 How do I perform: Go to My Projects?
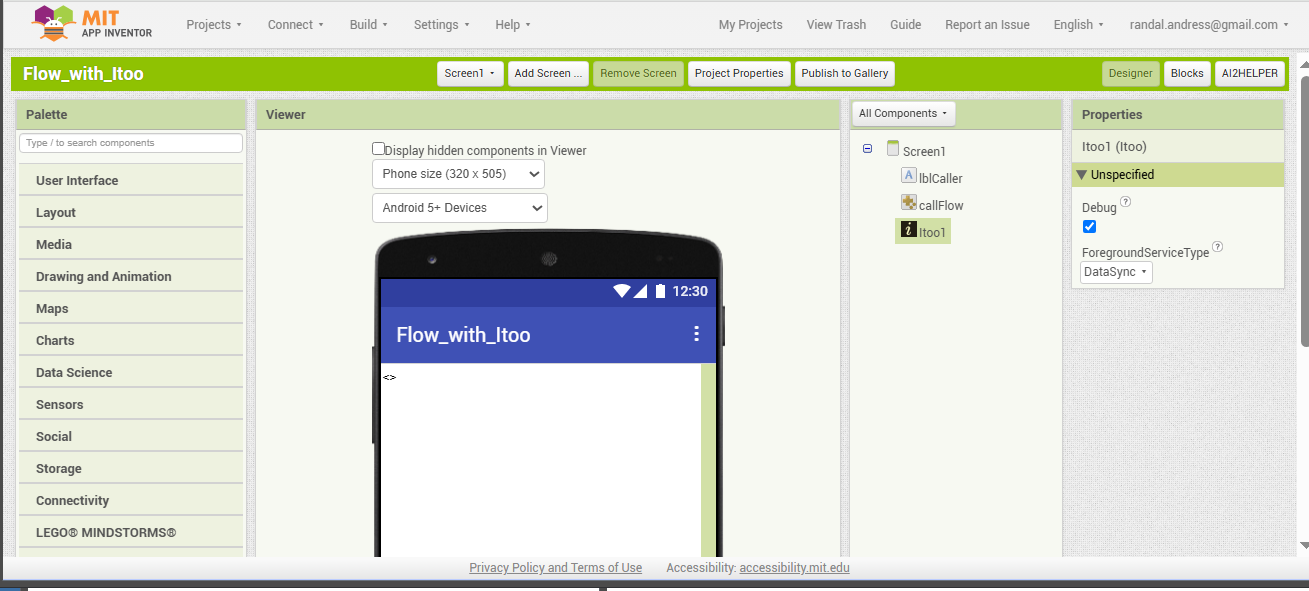coord(751,25)
